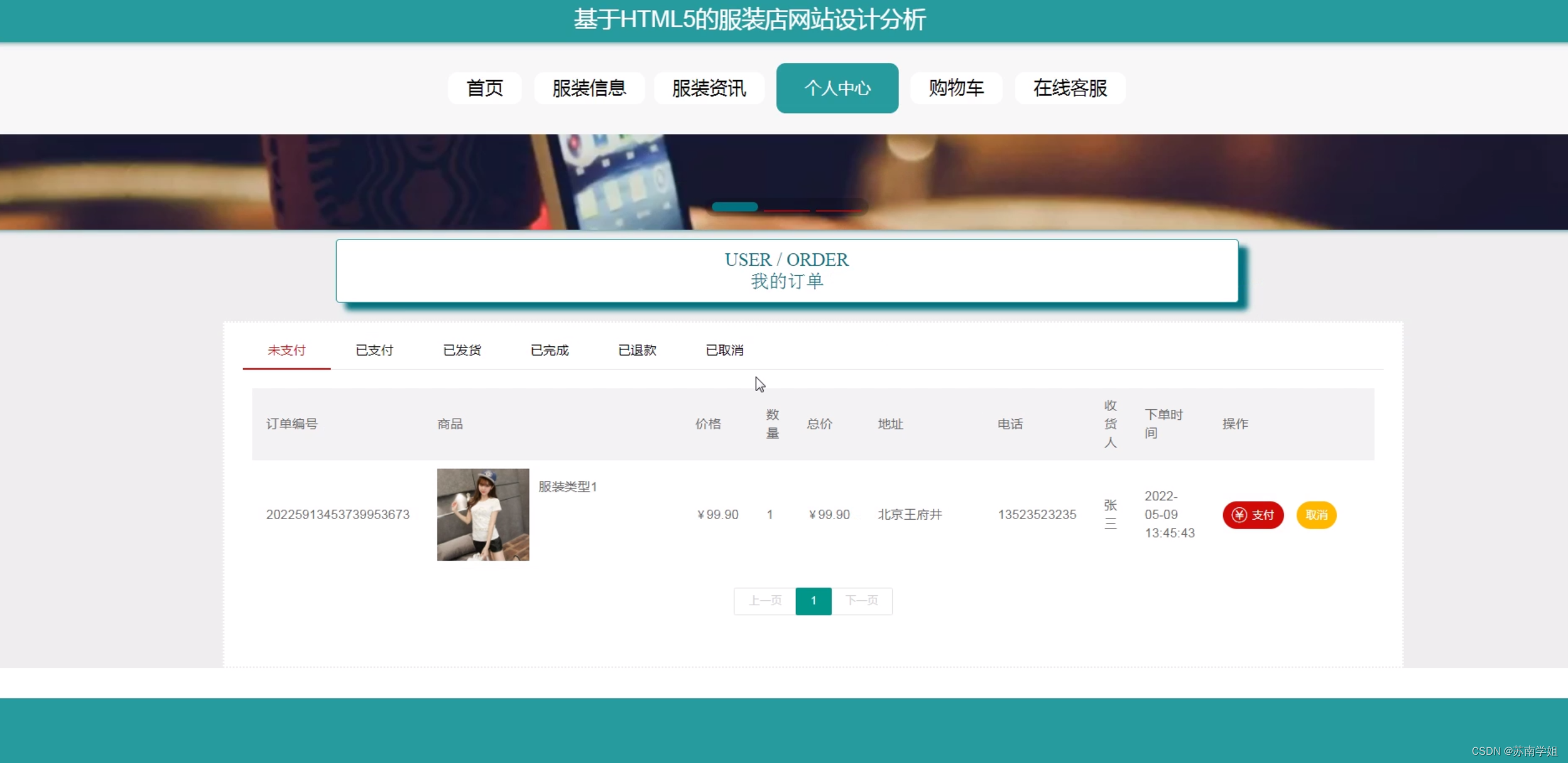Switch to the 已取消 tab
Screen dimensions: 1568x763
[x=724, y=350]
